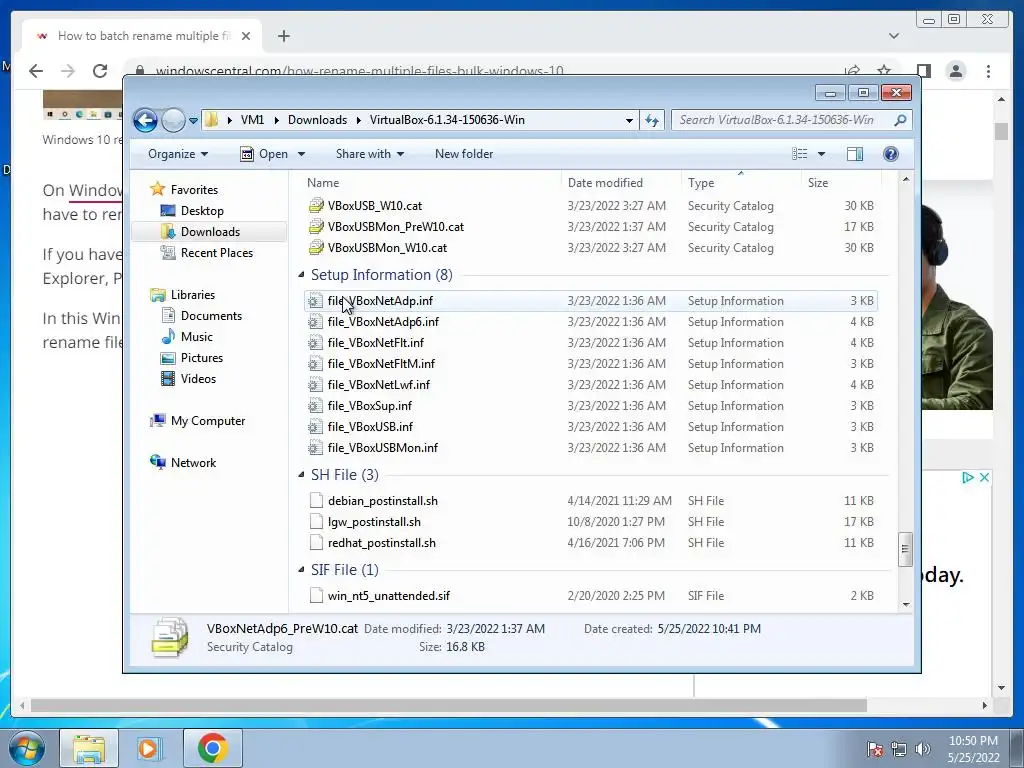Viewport: 1024px width, 768px height.
Task: Select the file_VBoxNetAdp6.inf icon
Action: click(x=315, y=322)
